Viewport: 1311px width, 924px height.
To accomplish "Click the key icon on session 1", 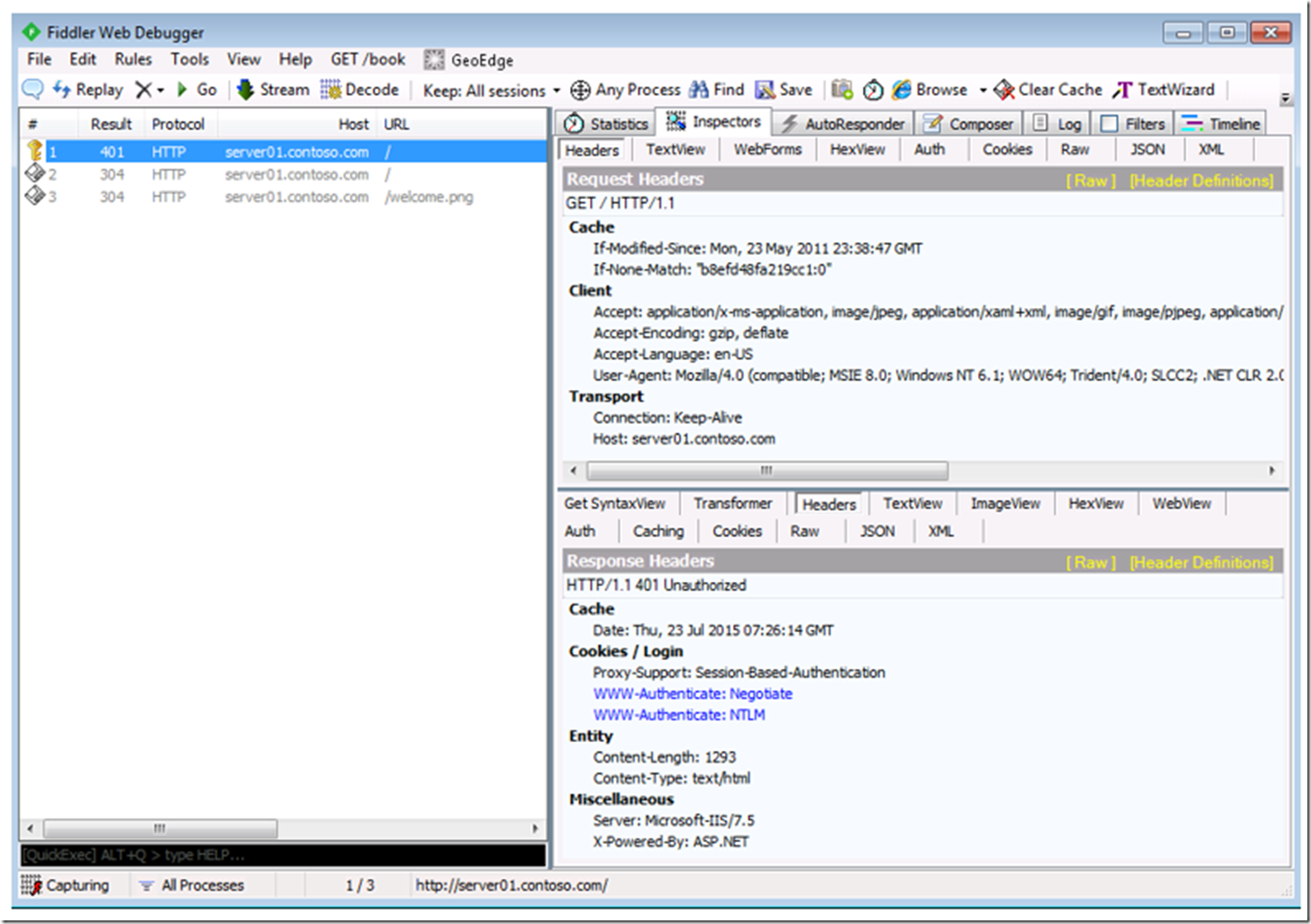I will click(34, 150).
